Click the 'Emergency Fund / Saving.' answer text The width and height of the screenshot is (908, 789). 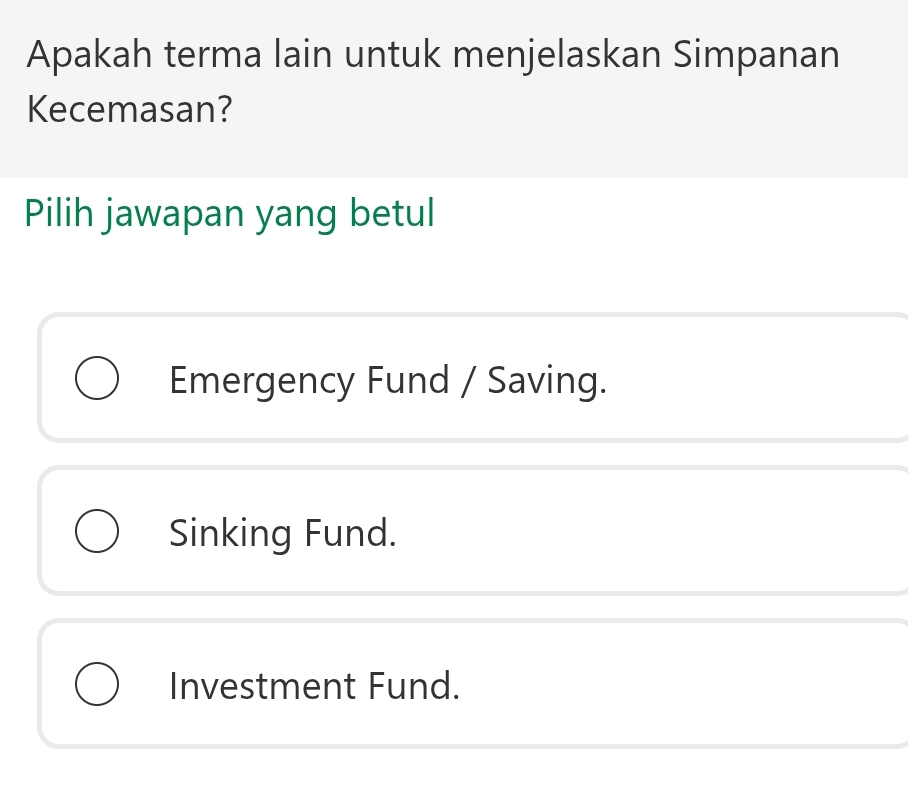tap(388, 381)
